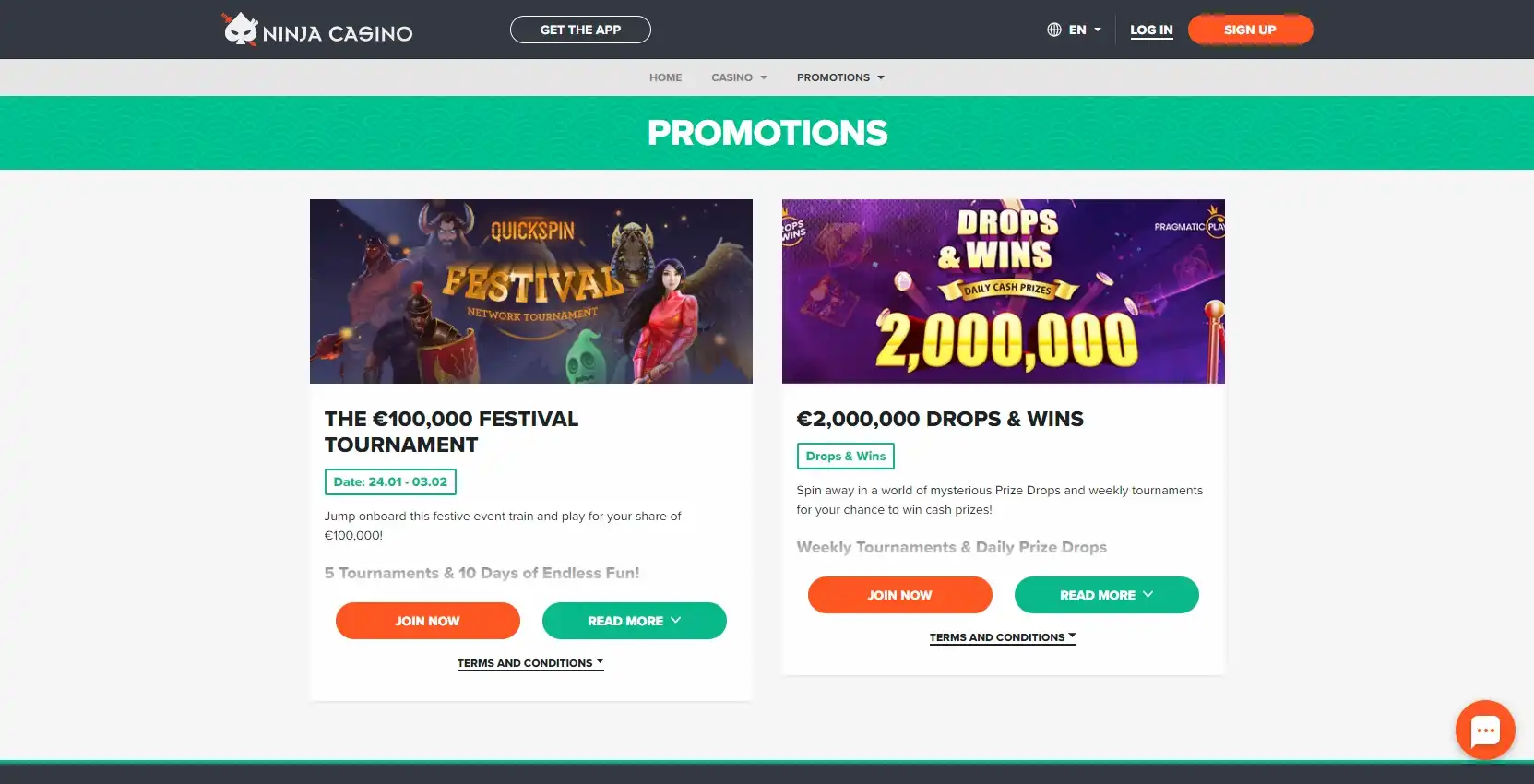This screenshot has height=784, width=1534.
Task: Join the Festival Tournament promotion
Action: tap(427, 621)
